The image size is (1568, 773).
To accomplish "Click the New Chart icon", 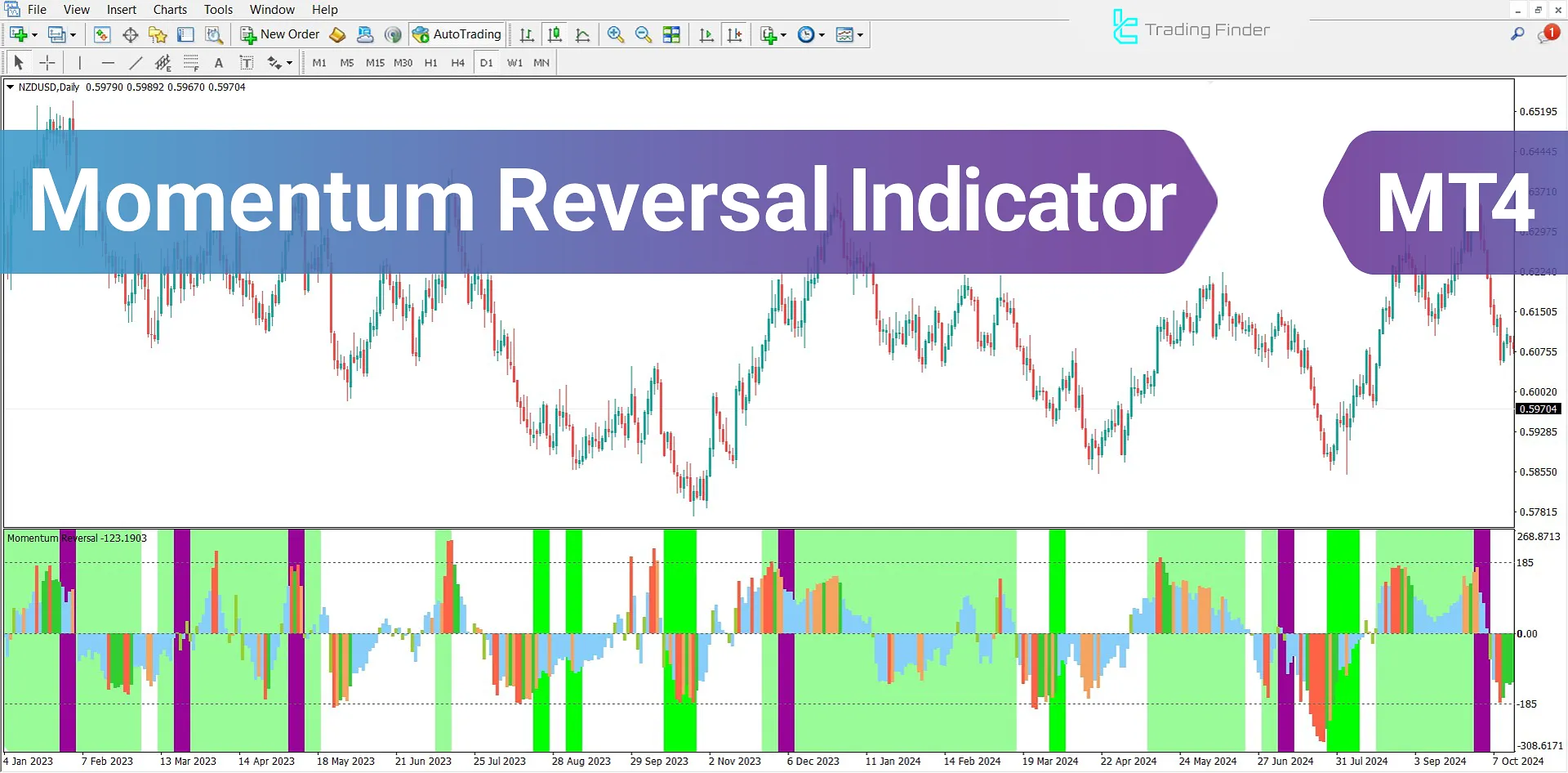I will (18, 34).
